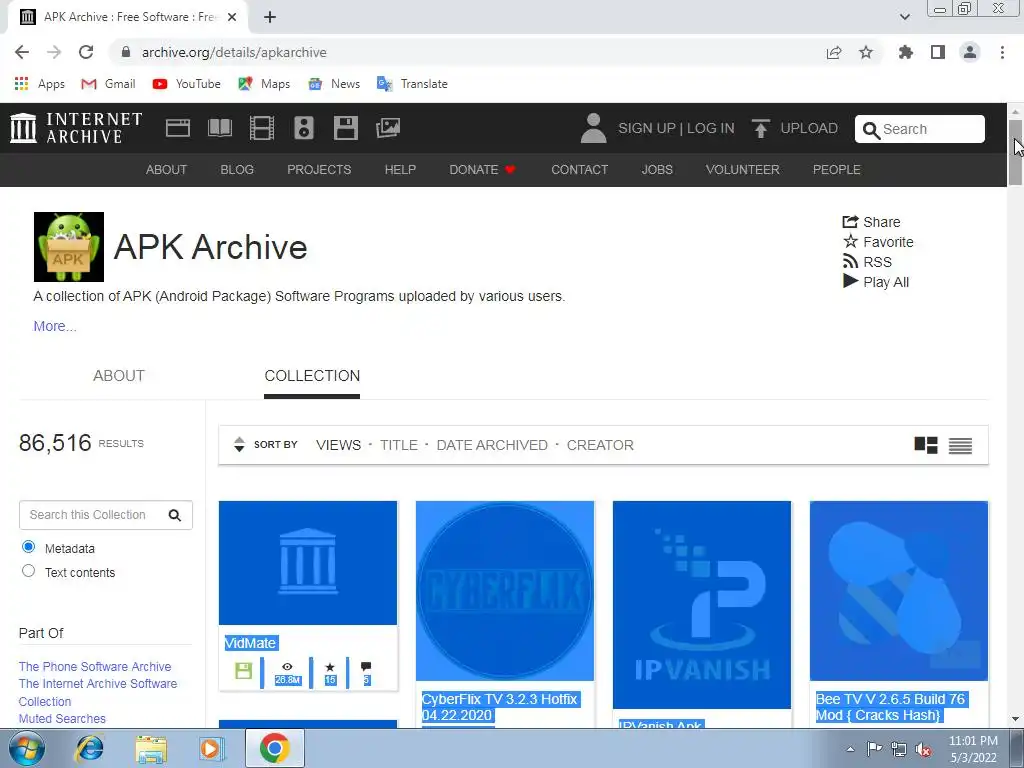Sort by CREATOR
Viewport: 1024px width, 768px height.
[600, 445]
